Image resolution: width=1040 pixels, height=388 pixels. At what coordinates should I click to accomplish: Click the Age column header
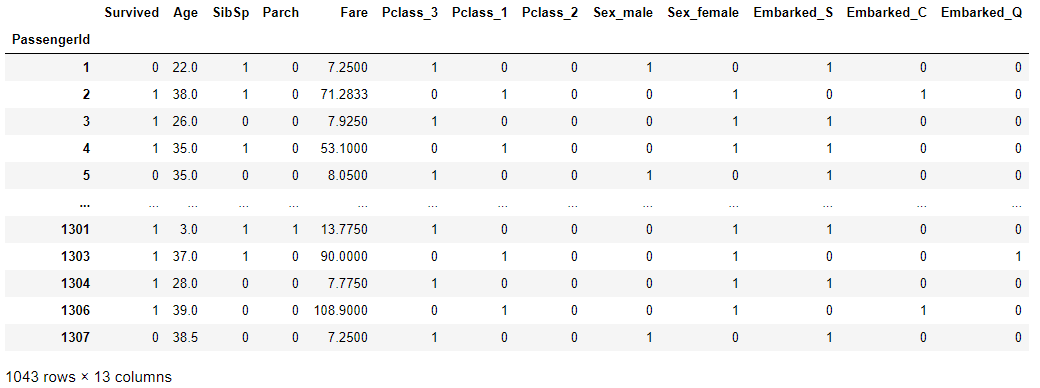[x=185, y=13]
